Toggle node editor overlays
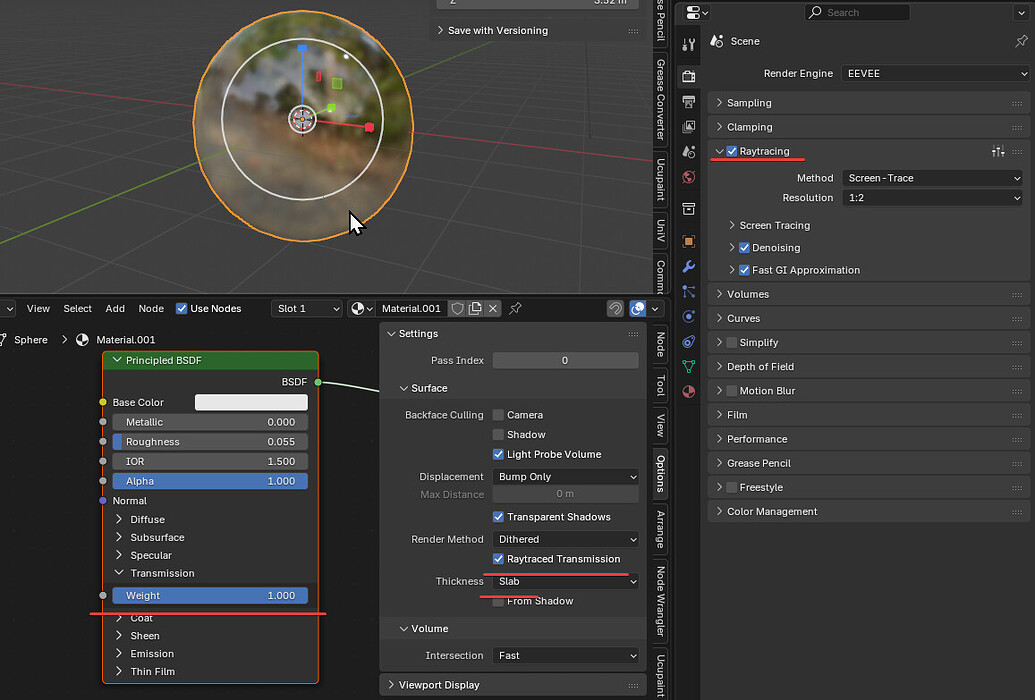1035x700 pixels. tap(638, 308)
